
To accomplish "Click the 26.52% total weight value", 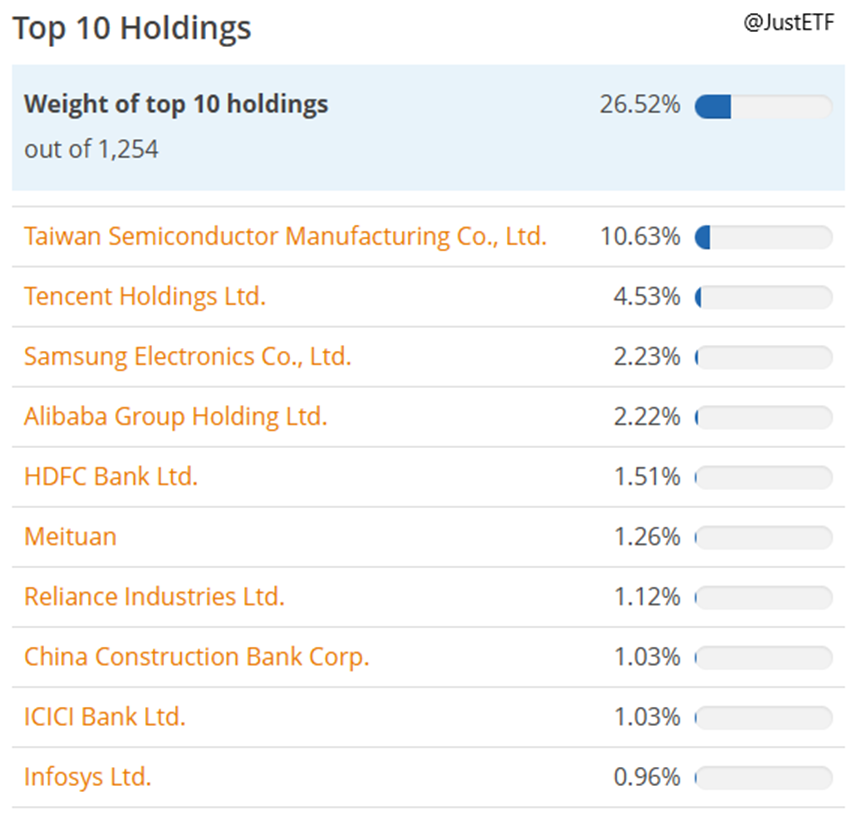I will point(640,104).
